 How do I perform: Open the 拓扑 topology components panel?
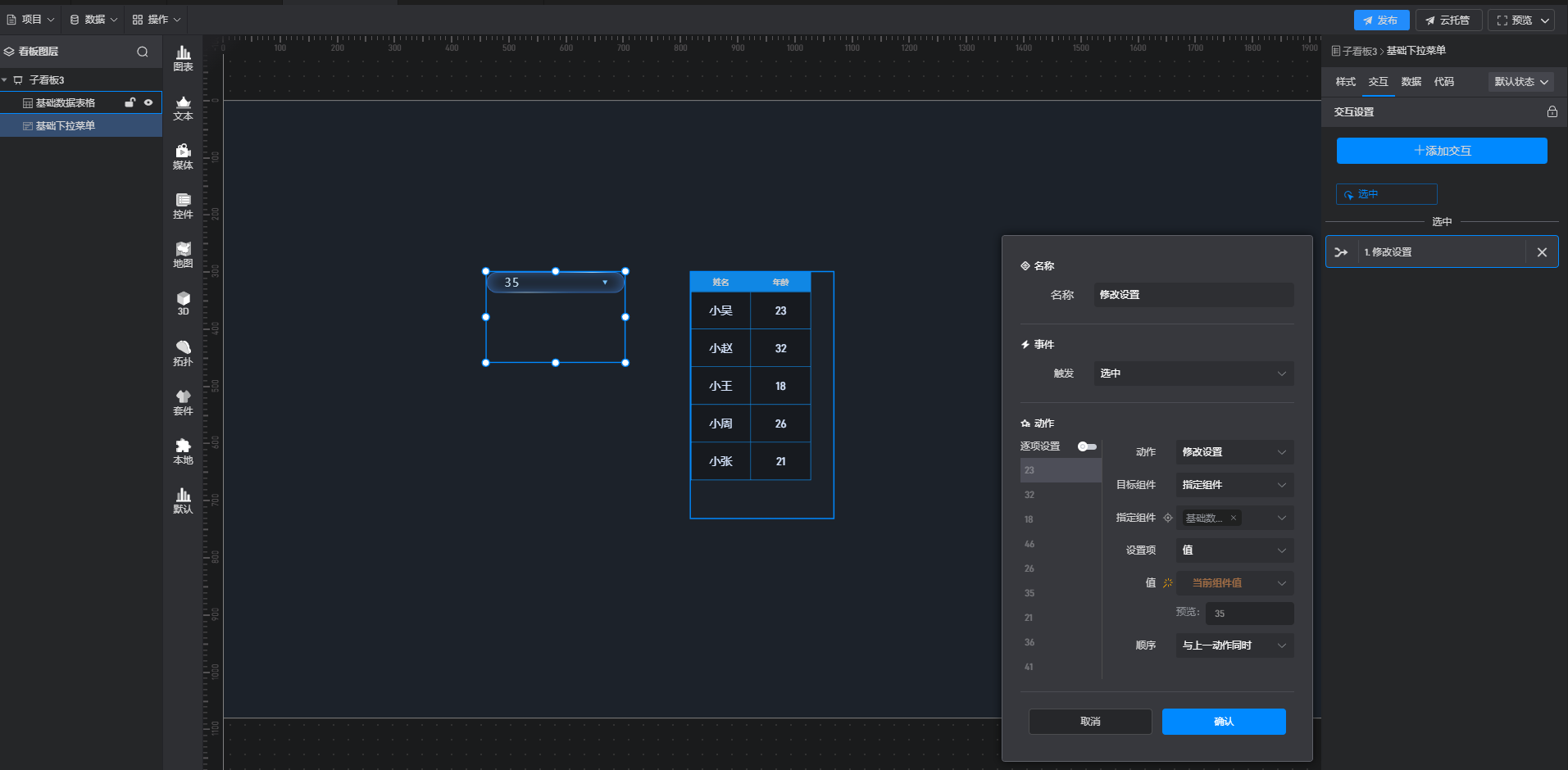click(183, 354)
